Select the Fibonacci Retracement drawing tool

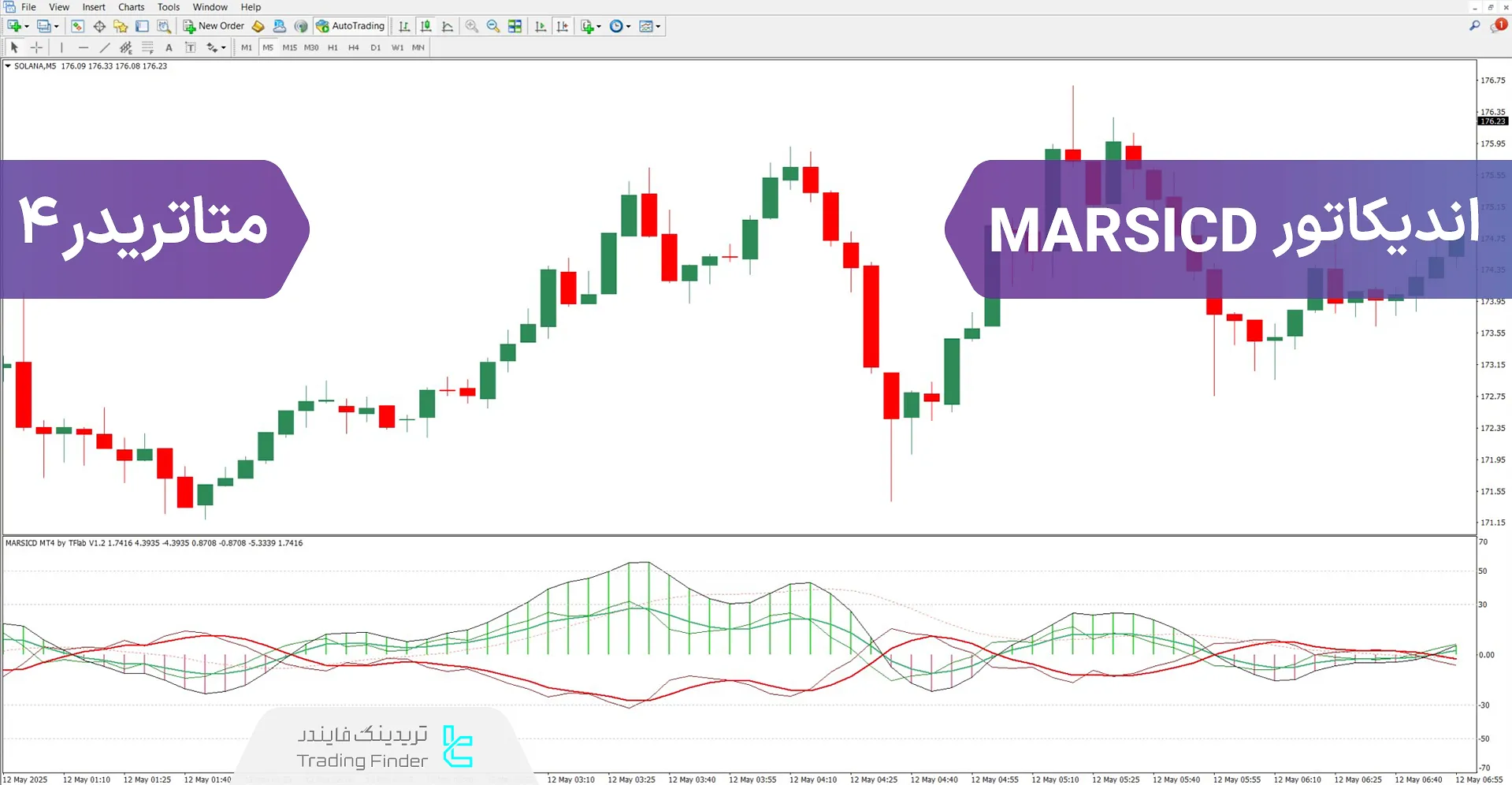point(147,47)
